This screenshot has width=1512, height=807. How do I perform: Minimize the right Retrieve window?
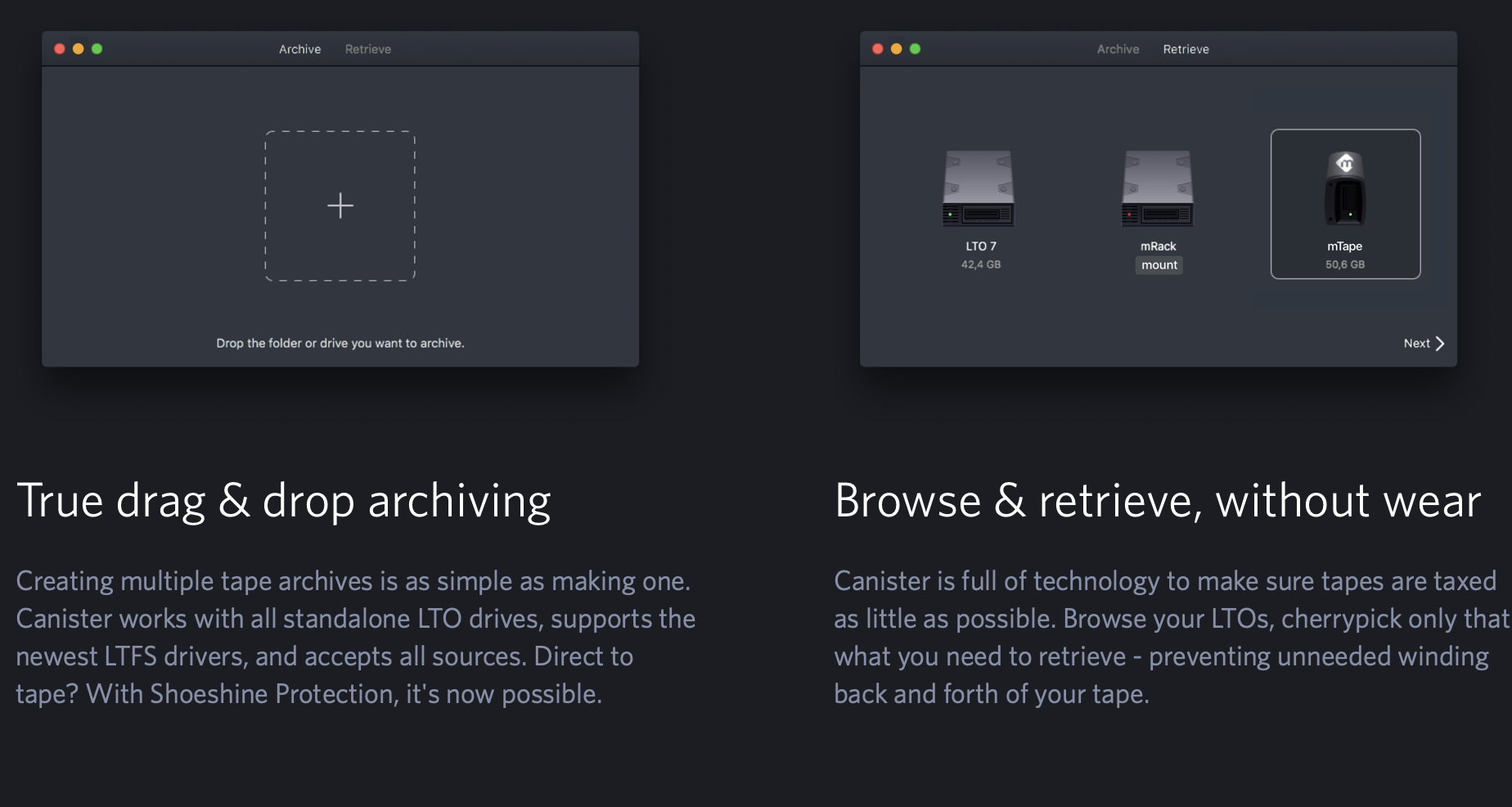pyautogui.click(x=897, y=49)
